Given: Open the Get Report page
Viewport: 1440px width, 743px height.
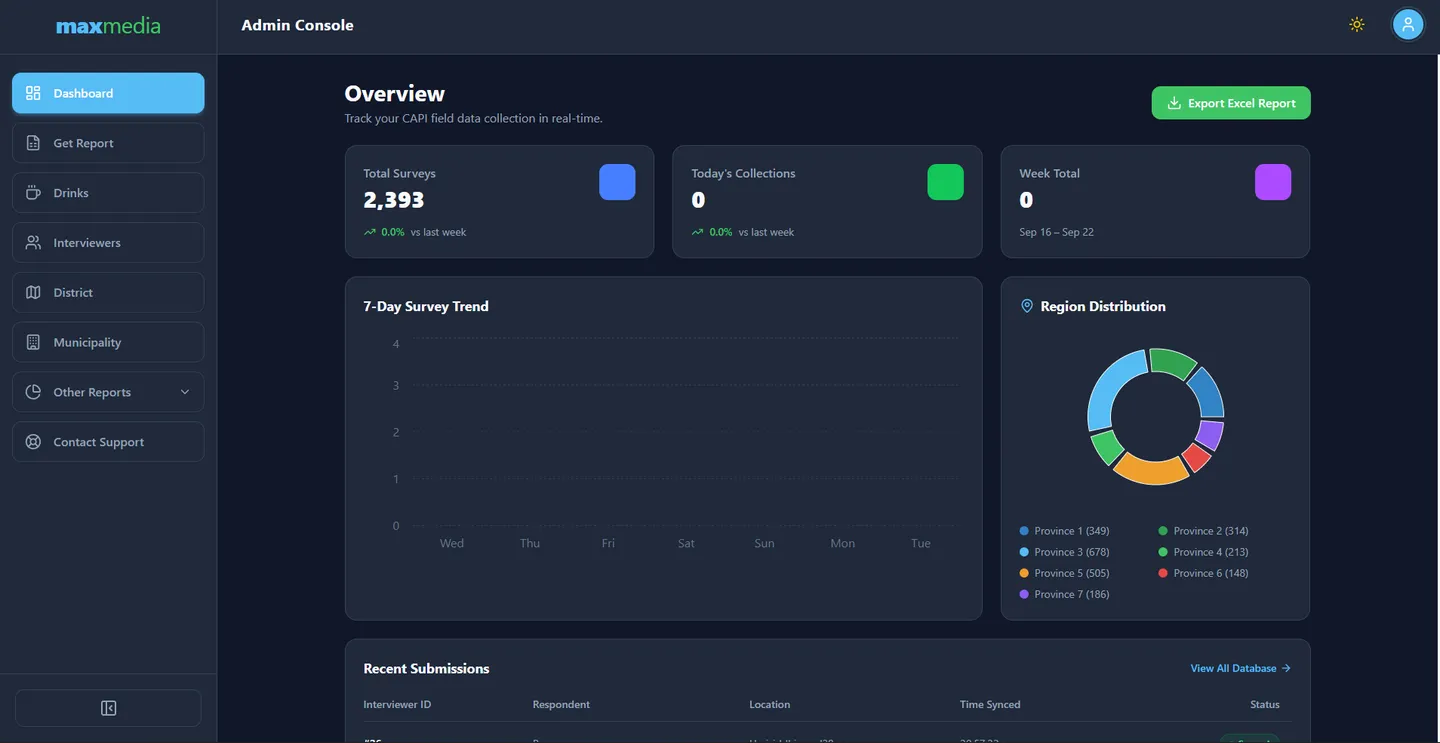Looking at the screenshot, I should (108, 143).
